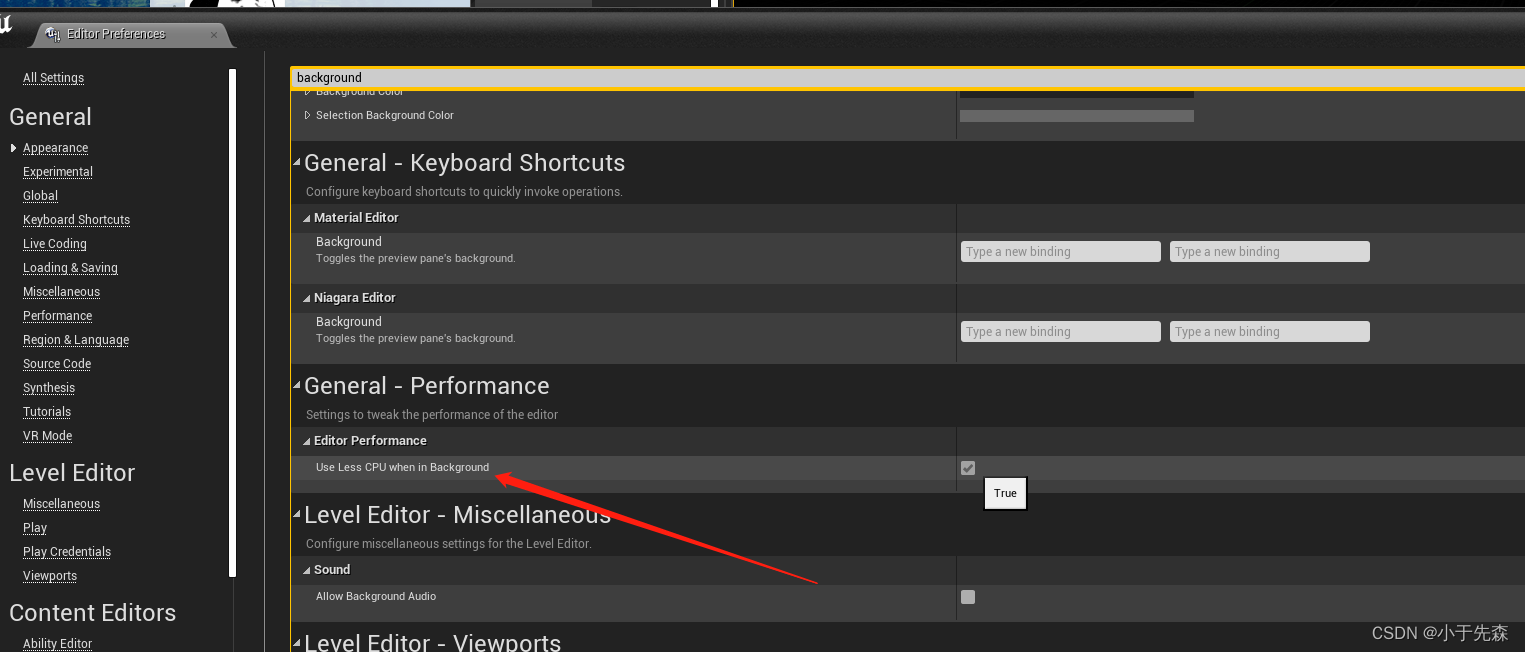Open Loading & Saving settings

pos(70,268)
